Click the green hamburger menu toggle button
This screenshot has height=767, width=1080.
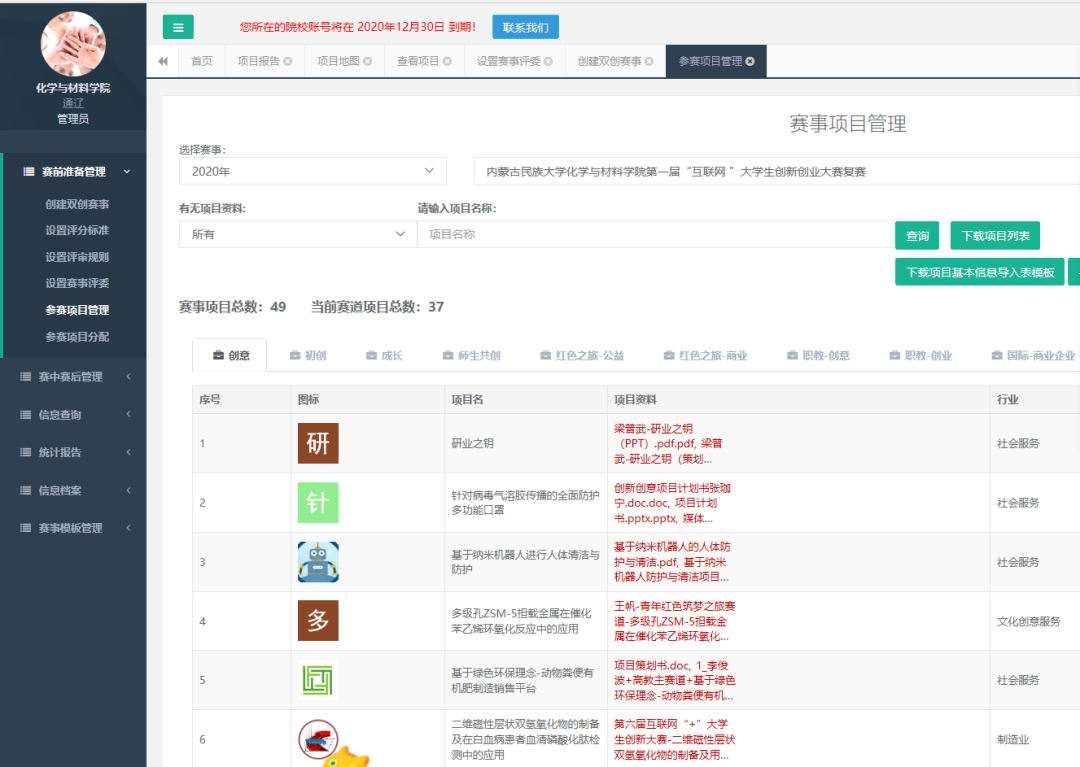pos(178,27)
